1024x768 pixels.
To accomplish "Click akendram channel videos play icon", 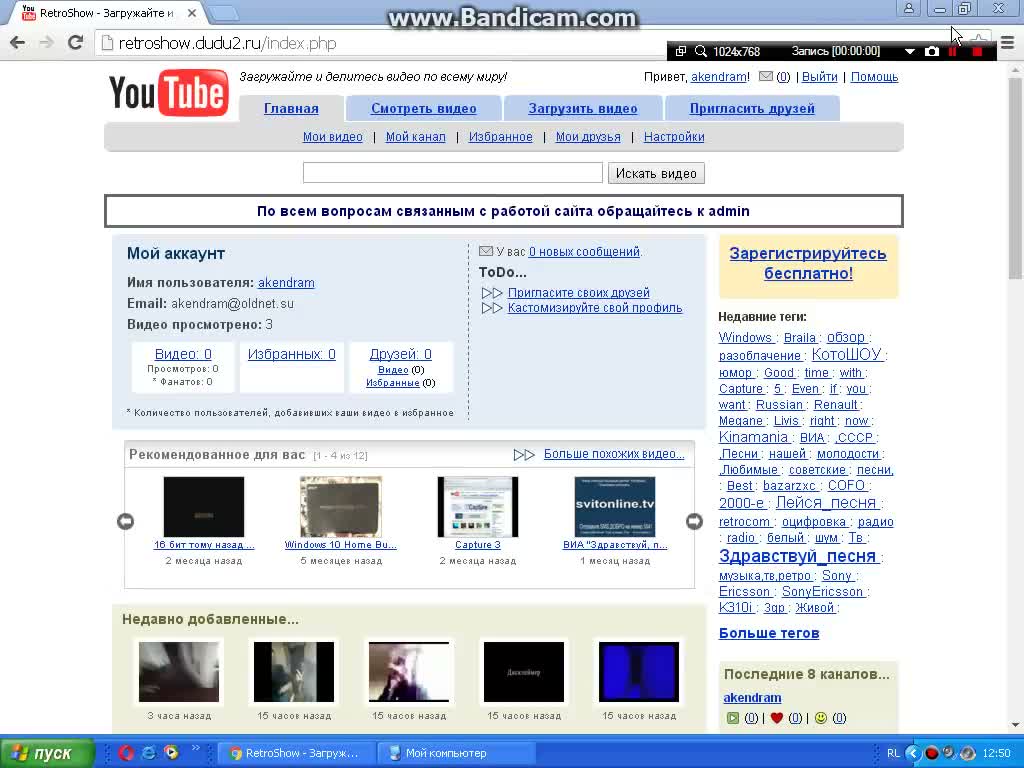I will click(733, 718).
